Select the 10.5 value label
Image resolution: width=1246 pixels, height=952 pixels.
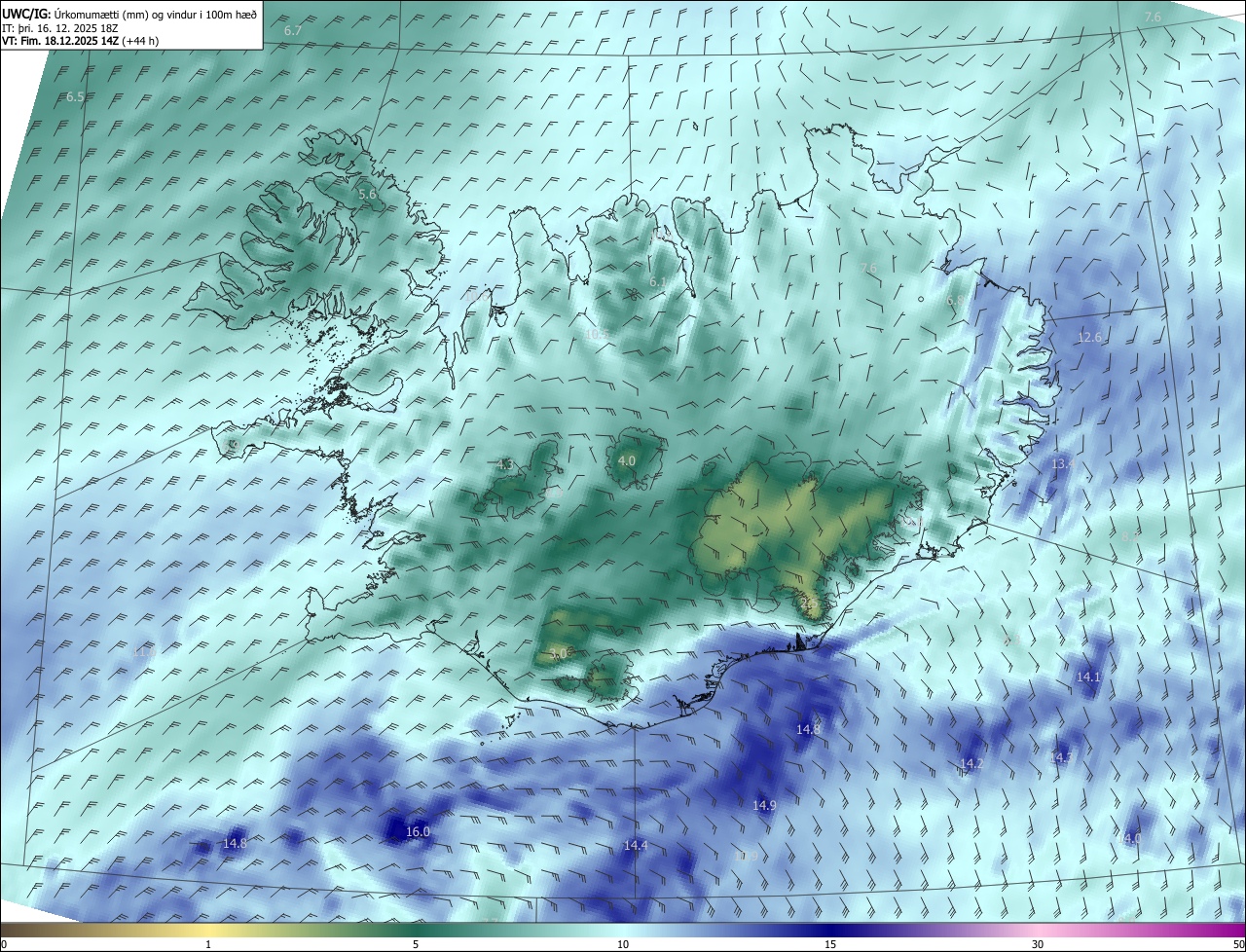[596, 335]
